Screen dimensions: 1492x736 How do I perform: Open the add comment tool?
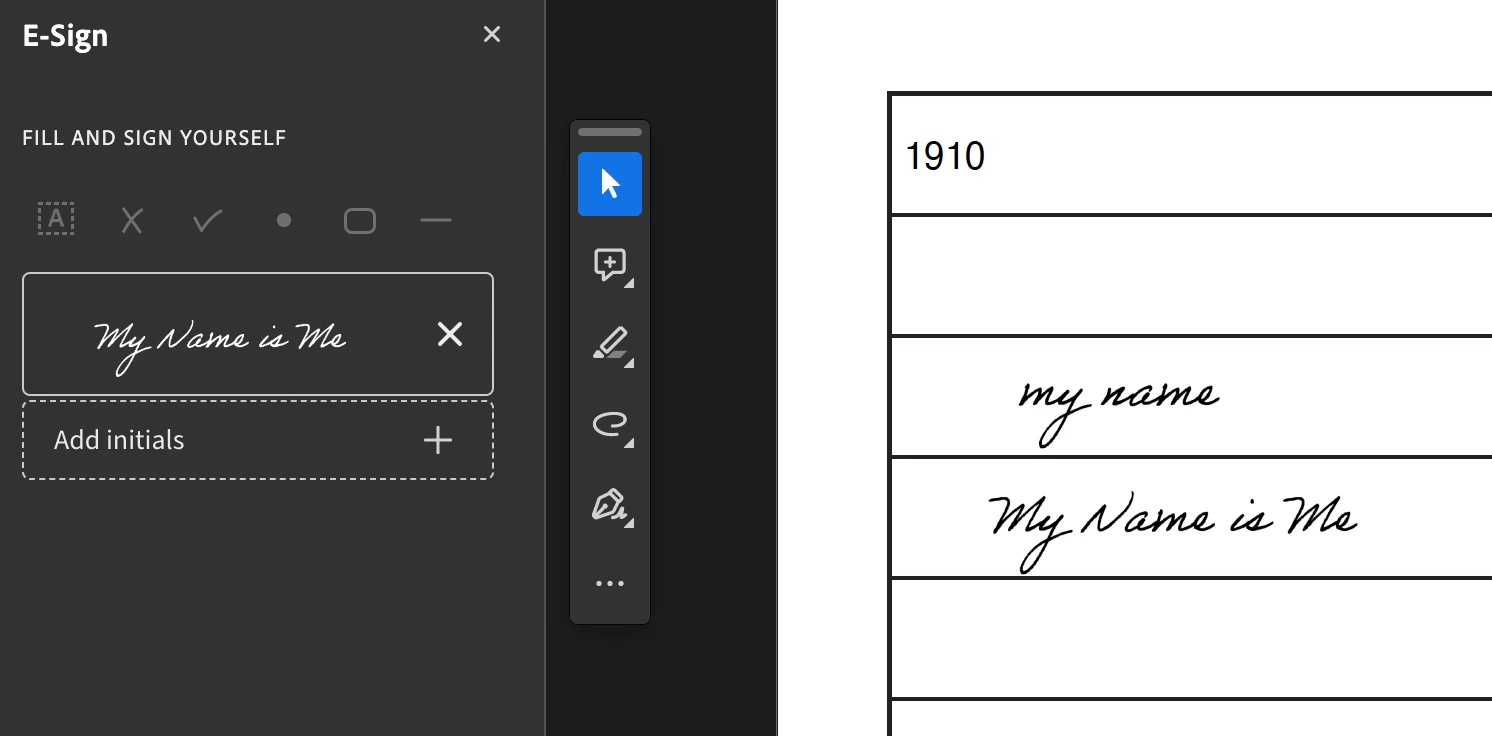(610, 265)
